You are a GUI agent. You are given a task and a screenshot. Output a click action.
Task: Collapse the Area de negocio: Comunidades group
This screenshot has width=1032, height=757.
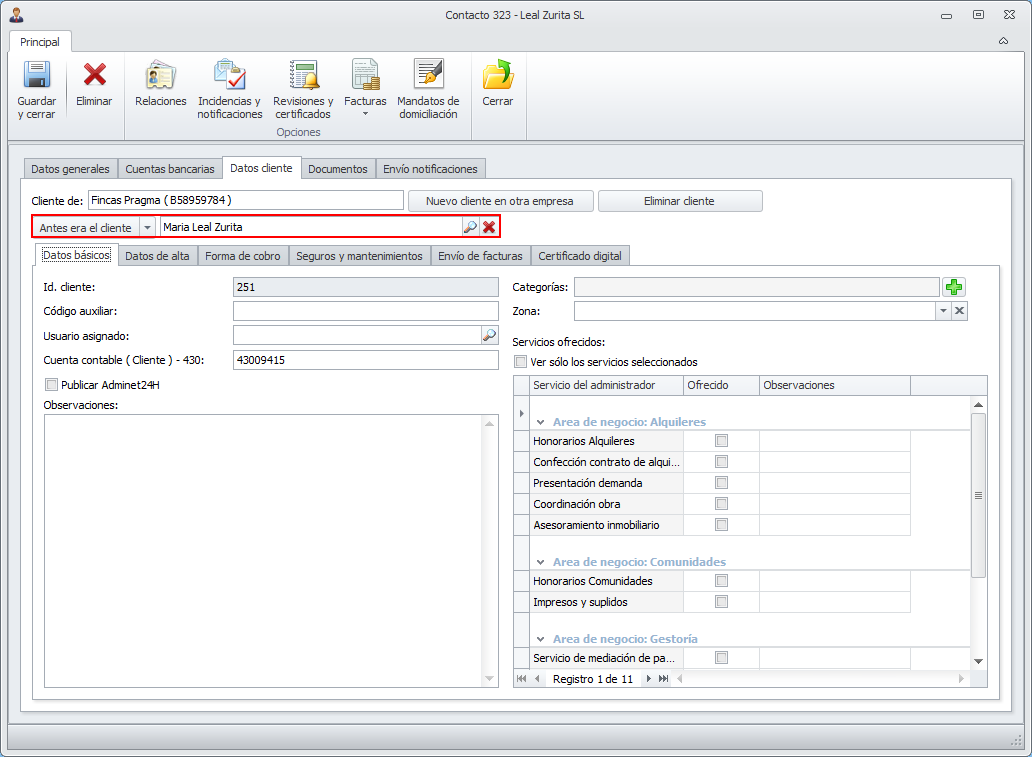(x=540, y=562)
